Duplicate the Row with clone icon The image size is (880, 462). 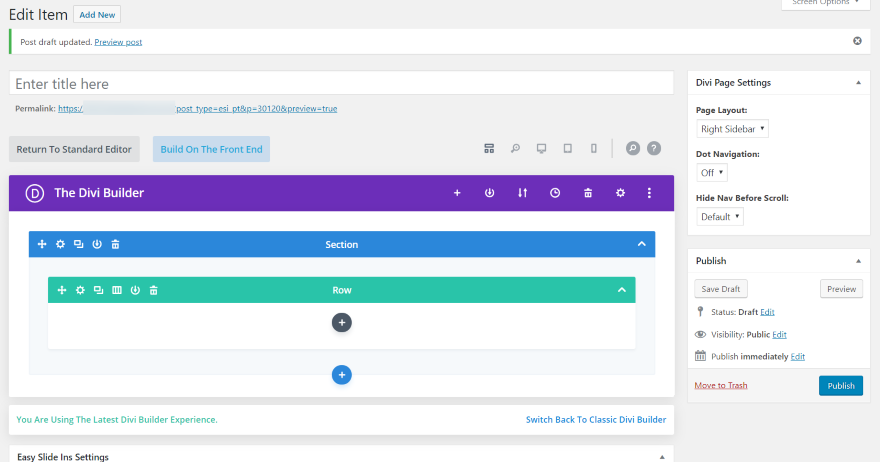pos(98,290)
